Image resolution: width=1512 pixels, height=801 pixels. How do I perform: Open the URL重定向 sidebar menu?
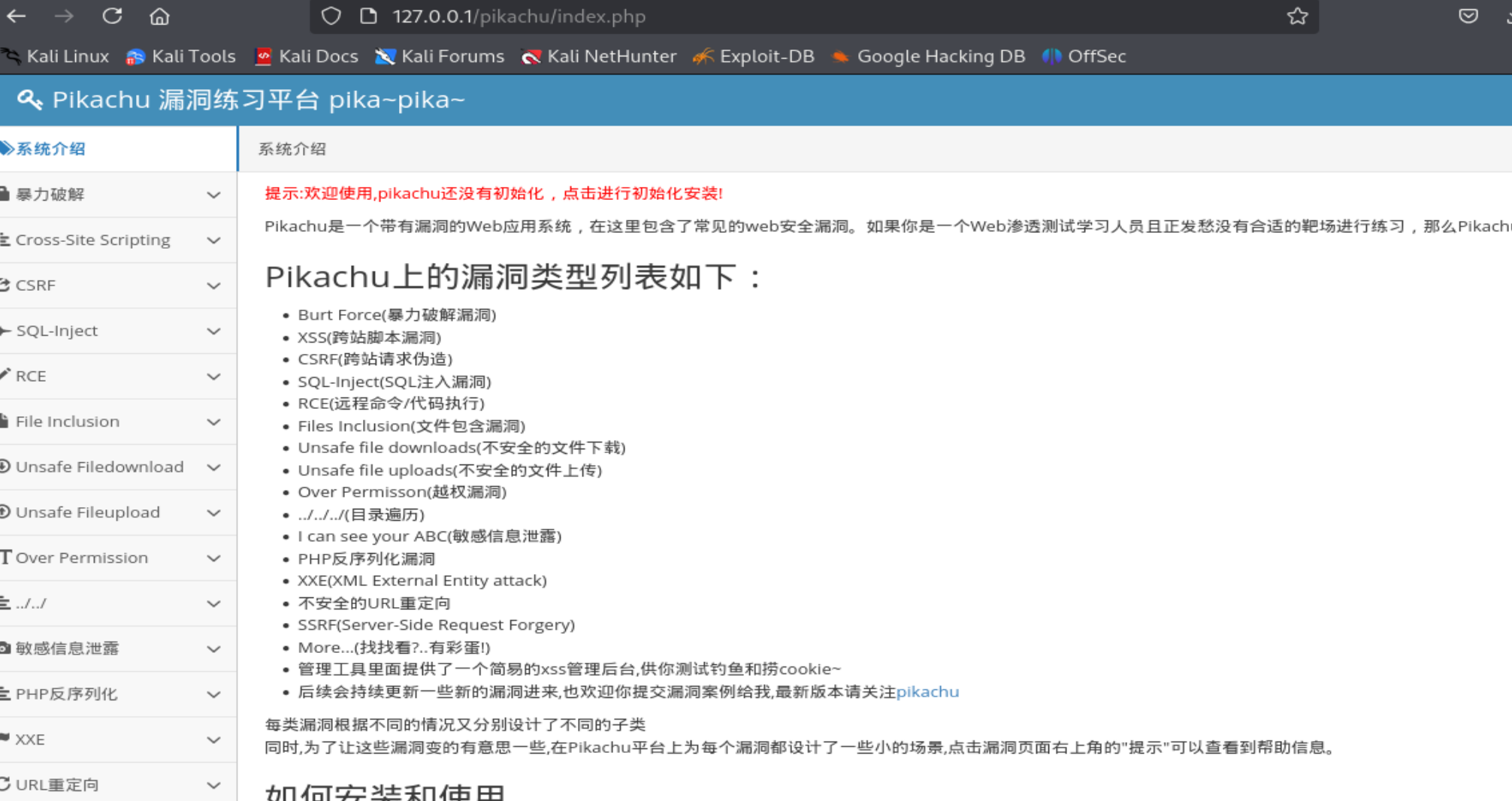point(118,782)
